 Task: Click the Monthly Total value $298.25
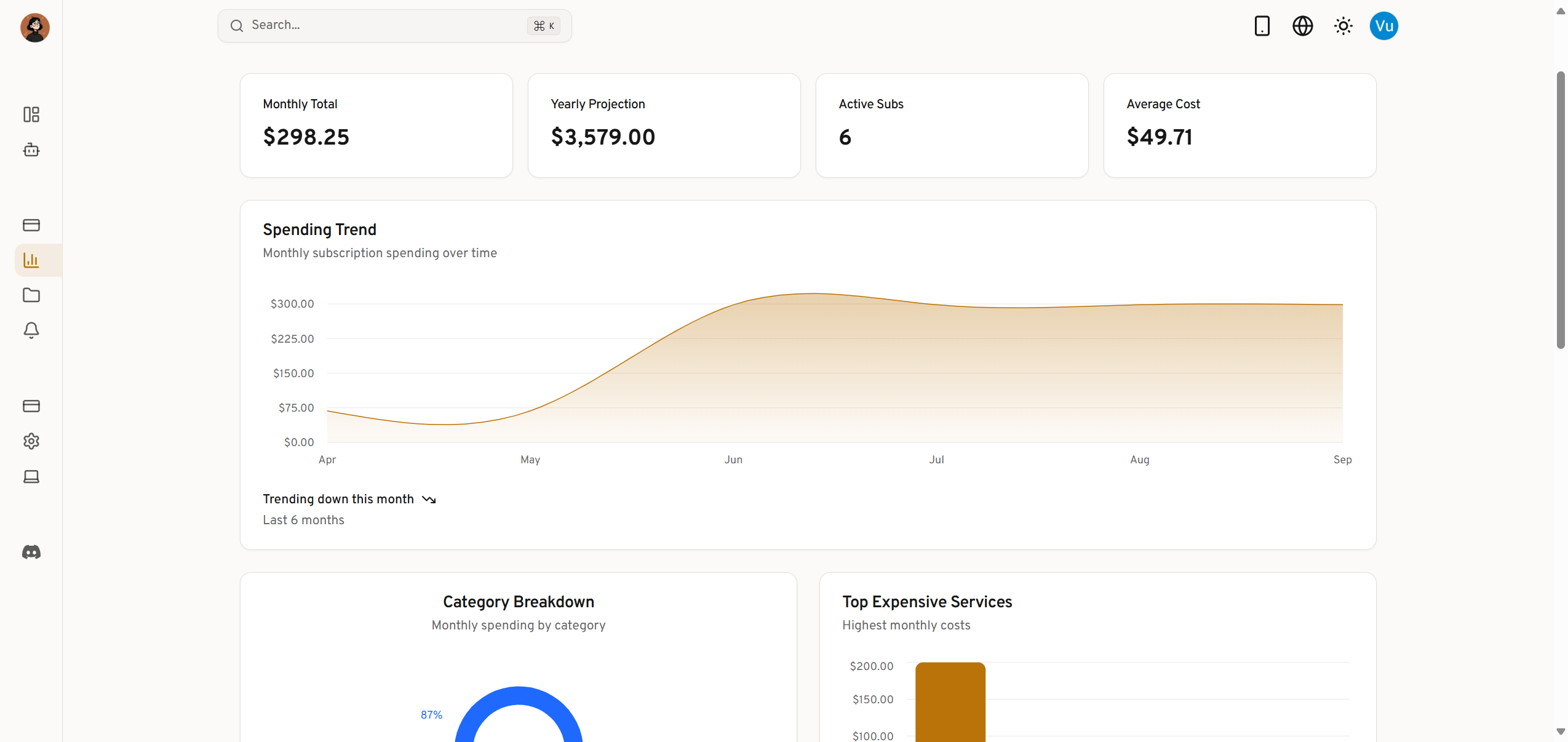(x=306, y=137)
